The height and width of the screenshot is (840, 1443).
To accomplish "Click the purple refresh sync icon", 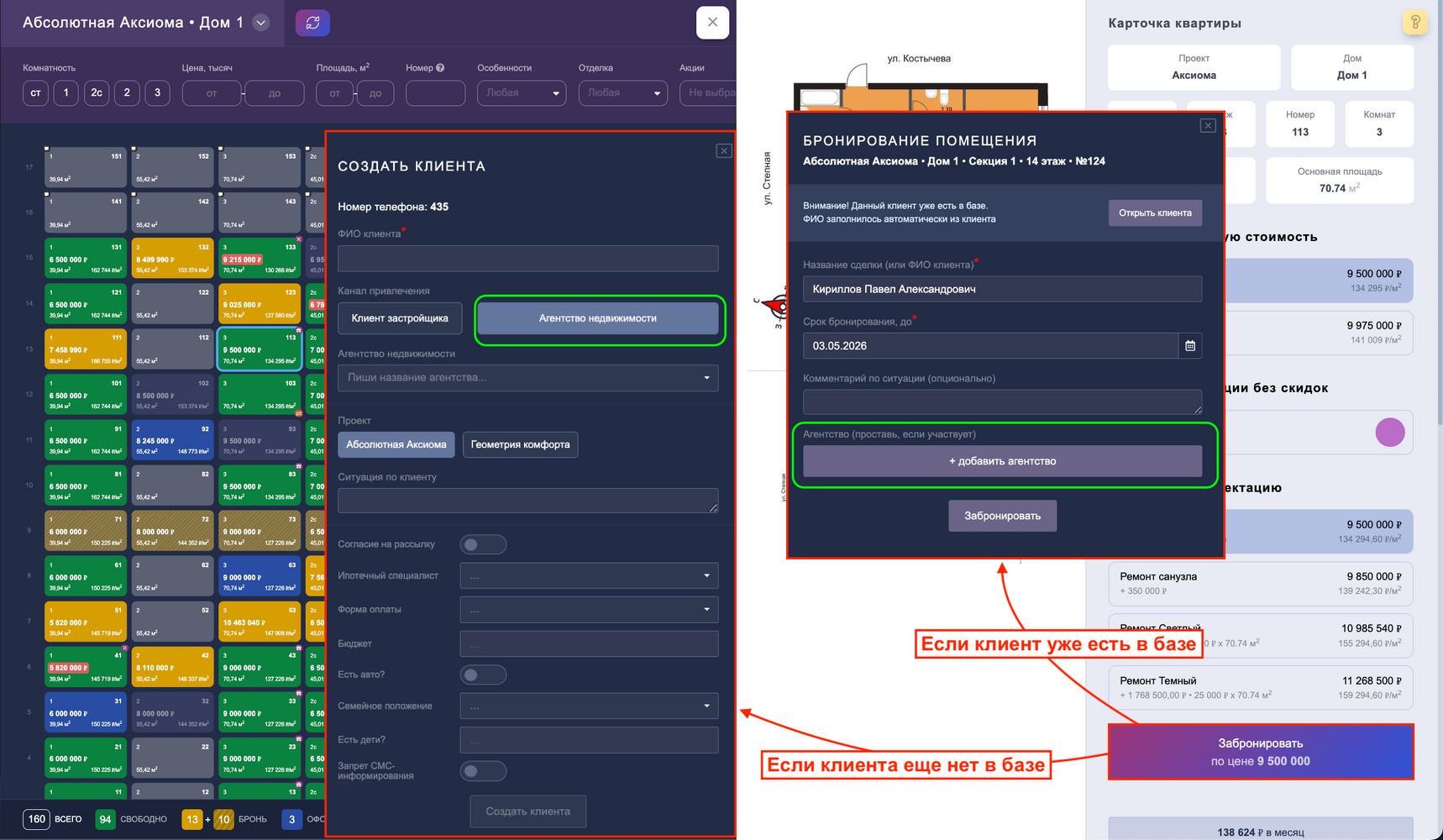I will coord(312,23).
